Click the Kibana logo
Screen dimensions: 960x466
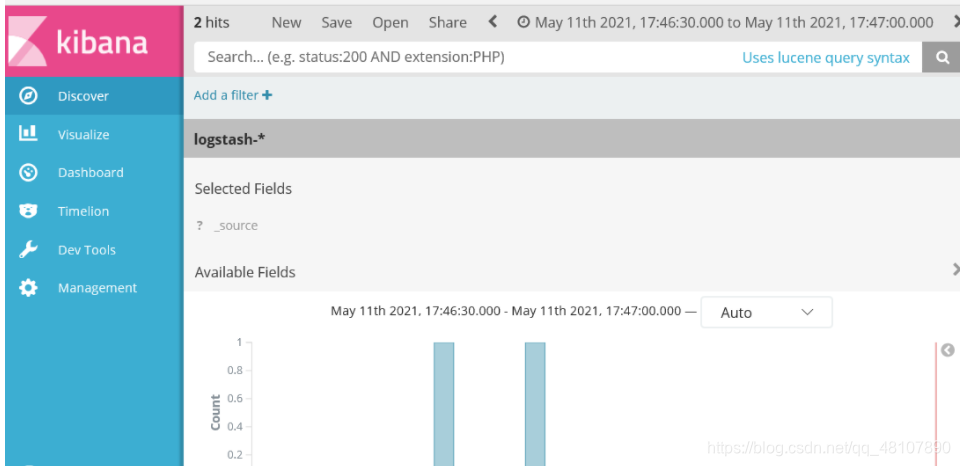click(94, 42)
